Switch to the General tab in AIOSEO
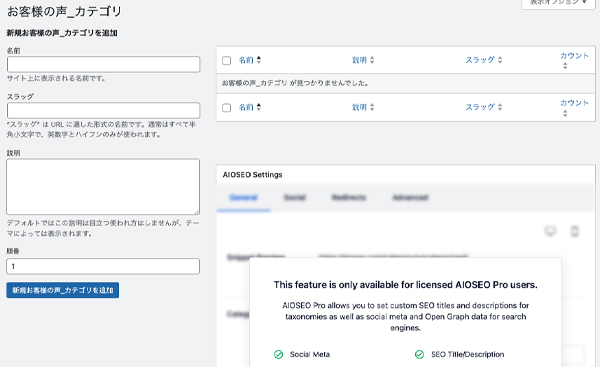Image resolution: width=600 pixels, height=367 pixels. tap(244, 197)
